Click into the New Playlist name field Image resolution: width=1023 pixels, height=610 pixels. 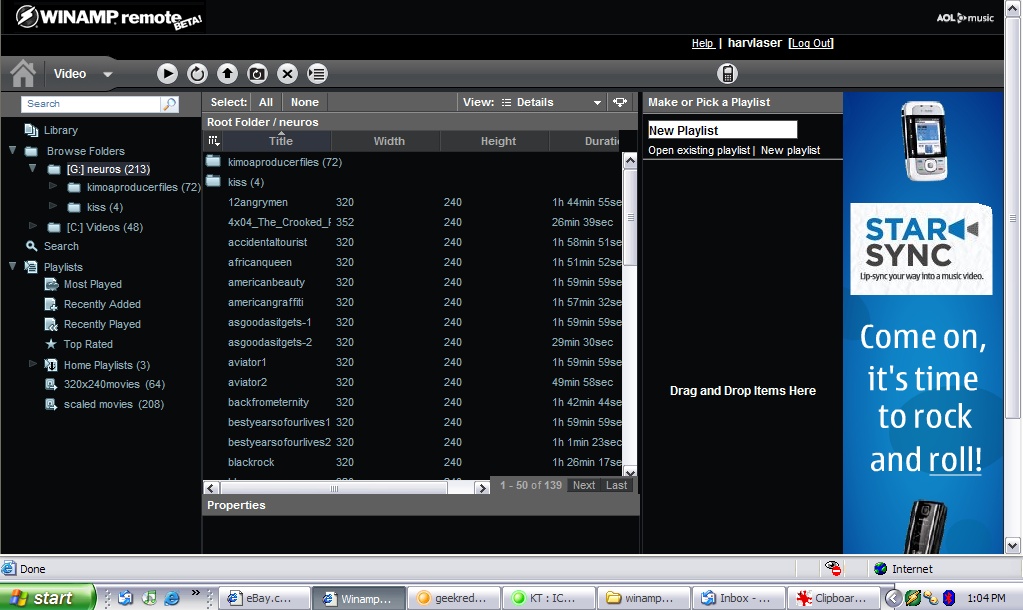pyautogui.click(x=721, y=130)
